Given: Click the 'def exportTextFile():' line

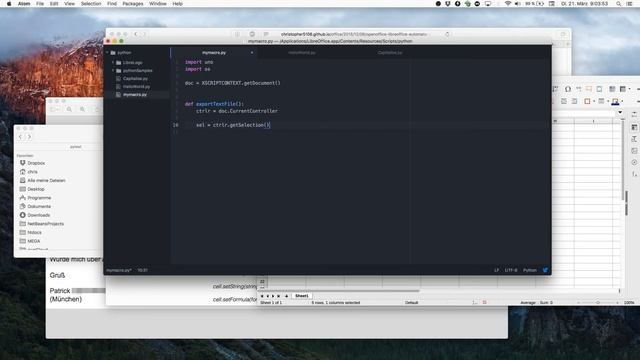Looking at the screenshot, I should point(214,104).
